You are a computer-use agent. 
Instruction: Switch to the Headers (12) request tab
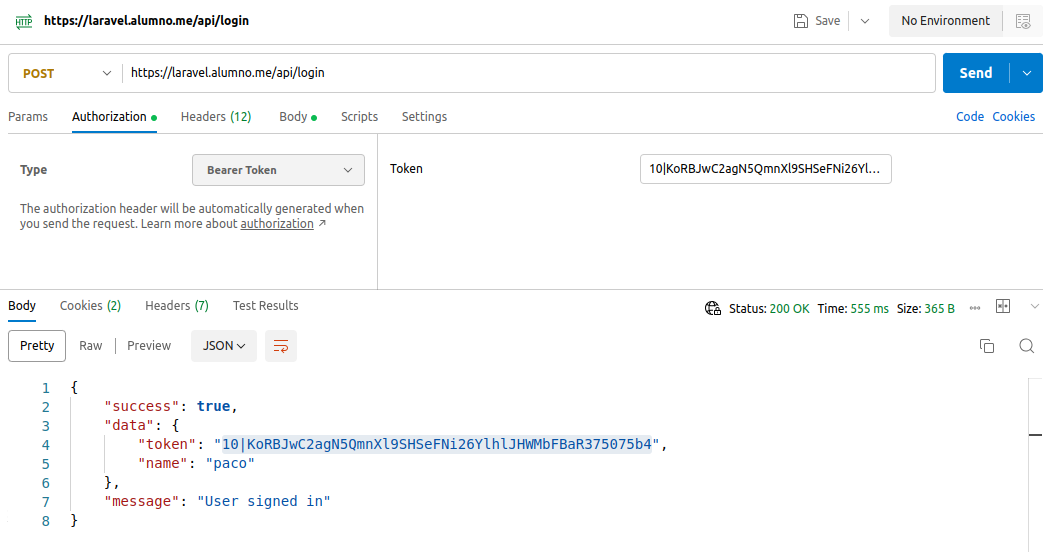pos(216,117)
